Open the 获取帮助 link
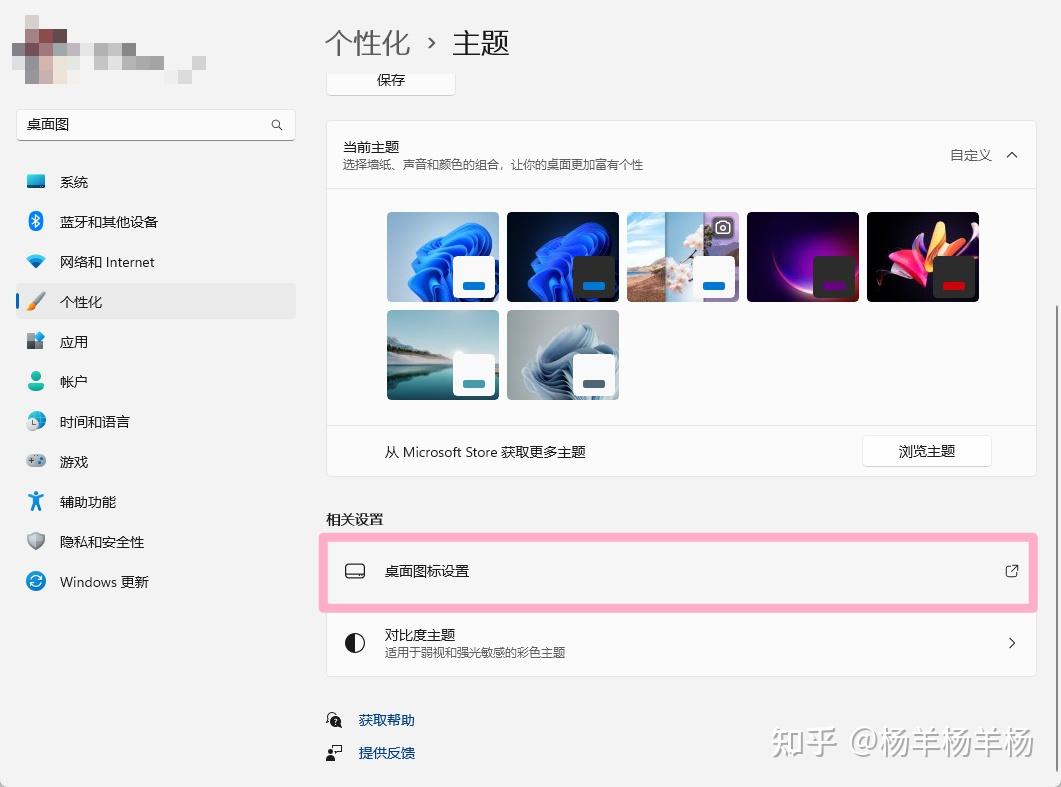The height and width of the screenshot is (787, 1061). [386, 720]
